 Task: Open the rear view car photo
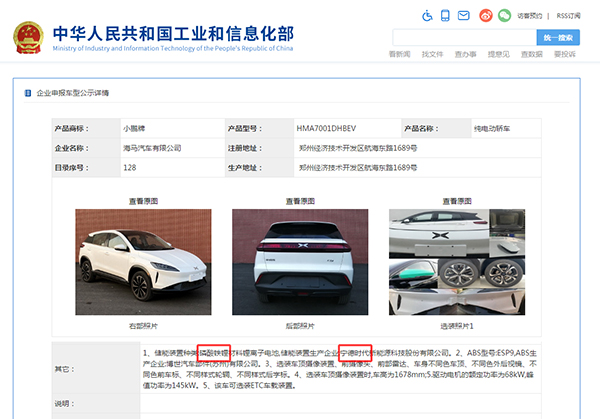(300, 262)
